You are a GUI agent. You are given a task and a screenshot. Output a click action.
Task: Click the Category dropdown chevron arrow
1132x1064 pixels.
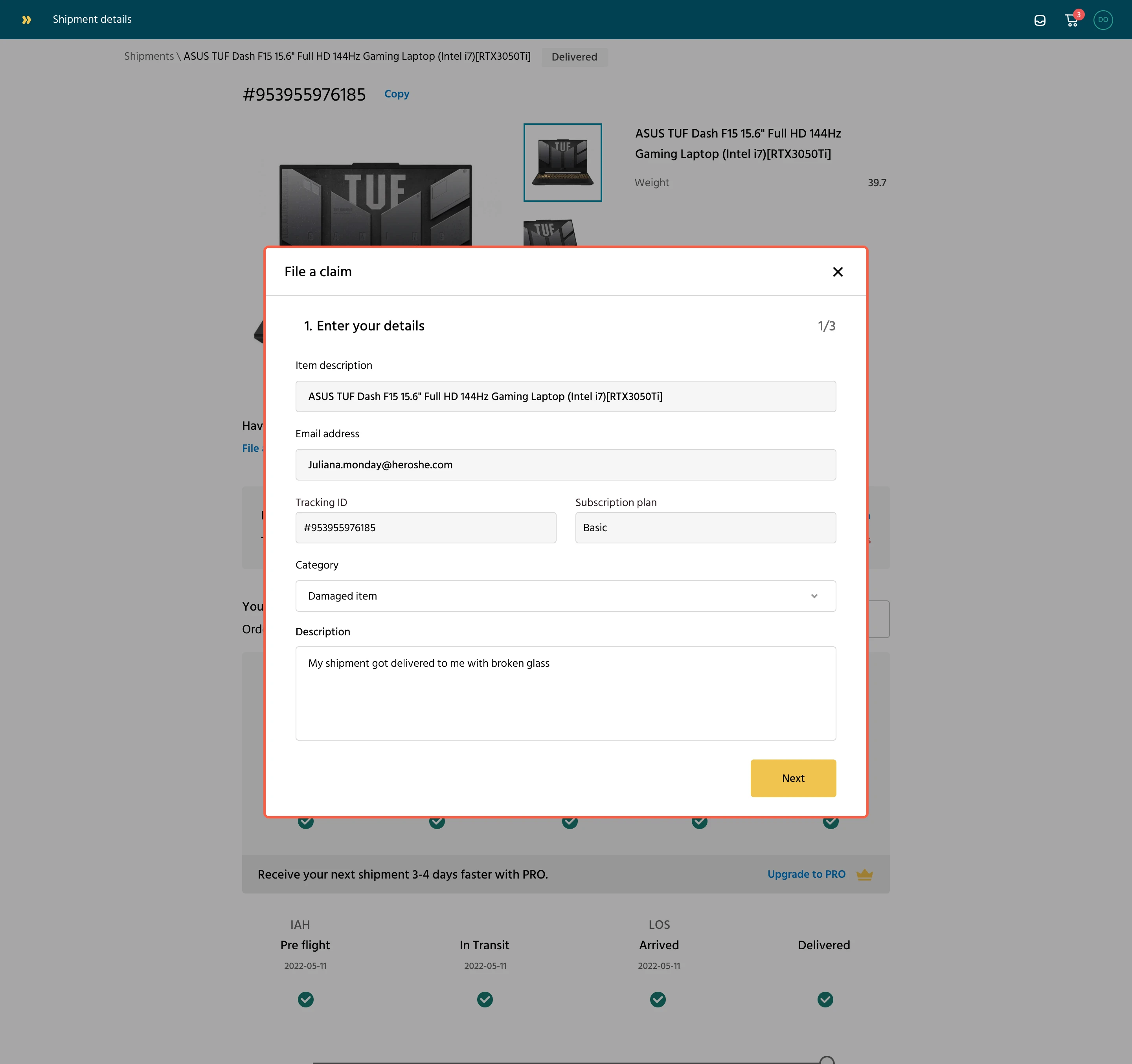click(x=814, y=596)
